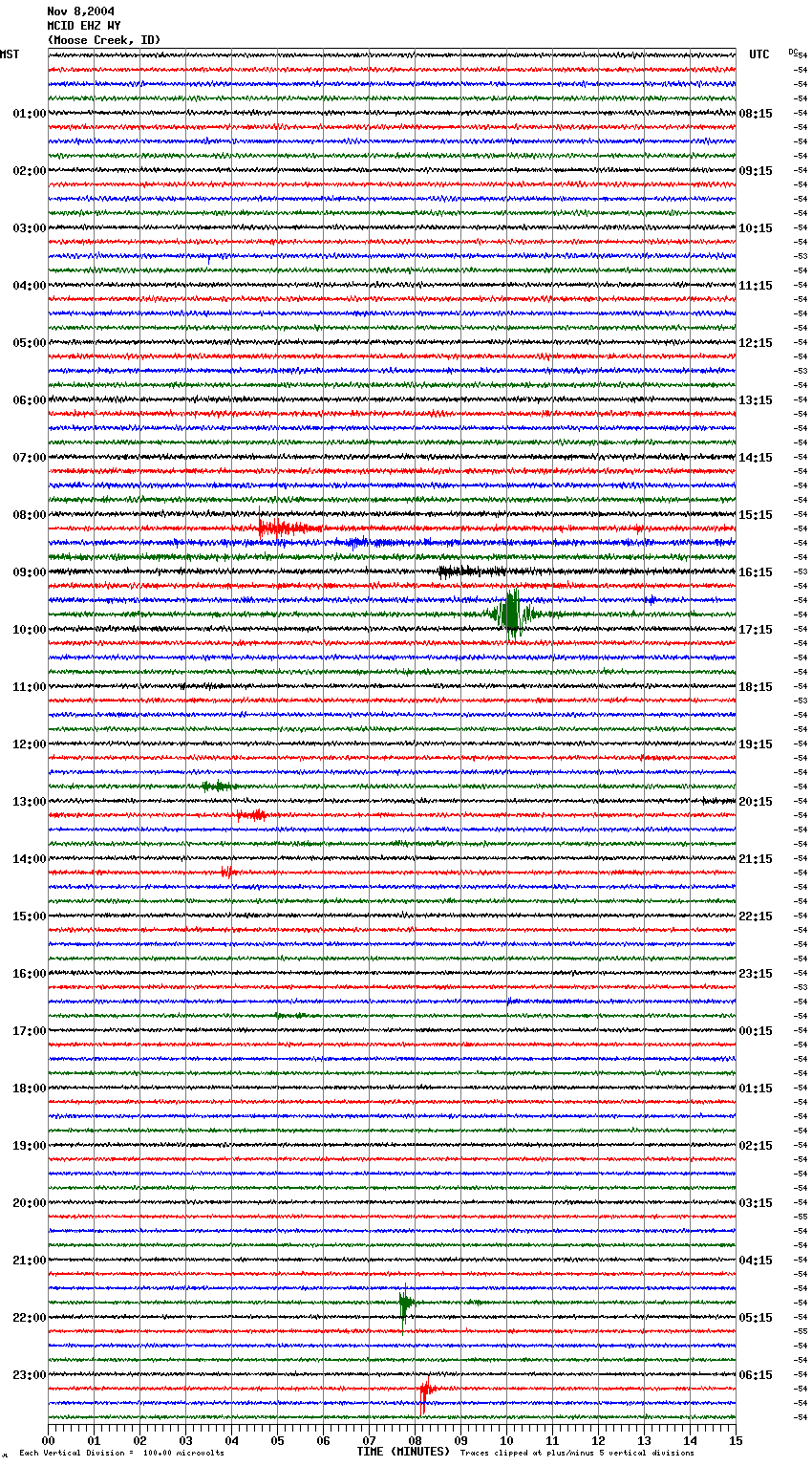Click the 16:15 UTC time label
The image size is (812, 1466).
[756, 572]
